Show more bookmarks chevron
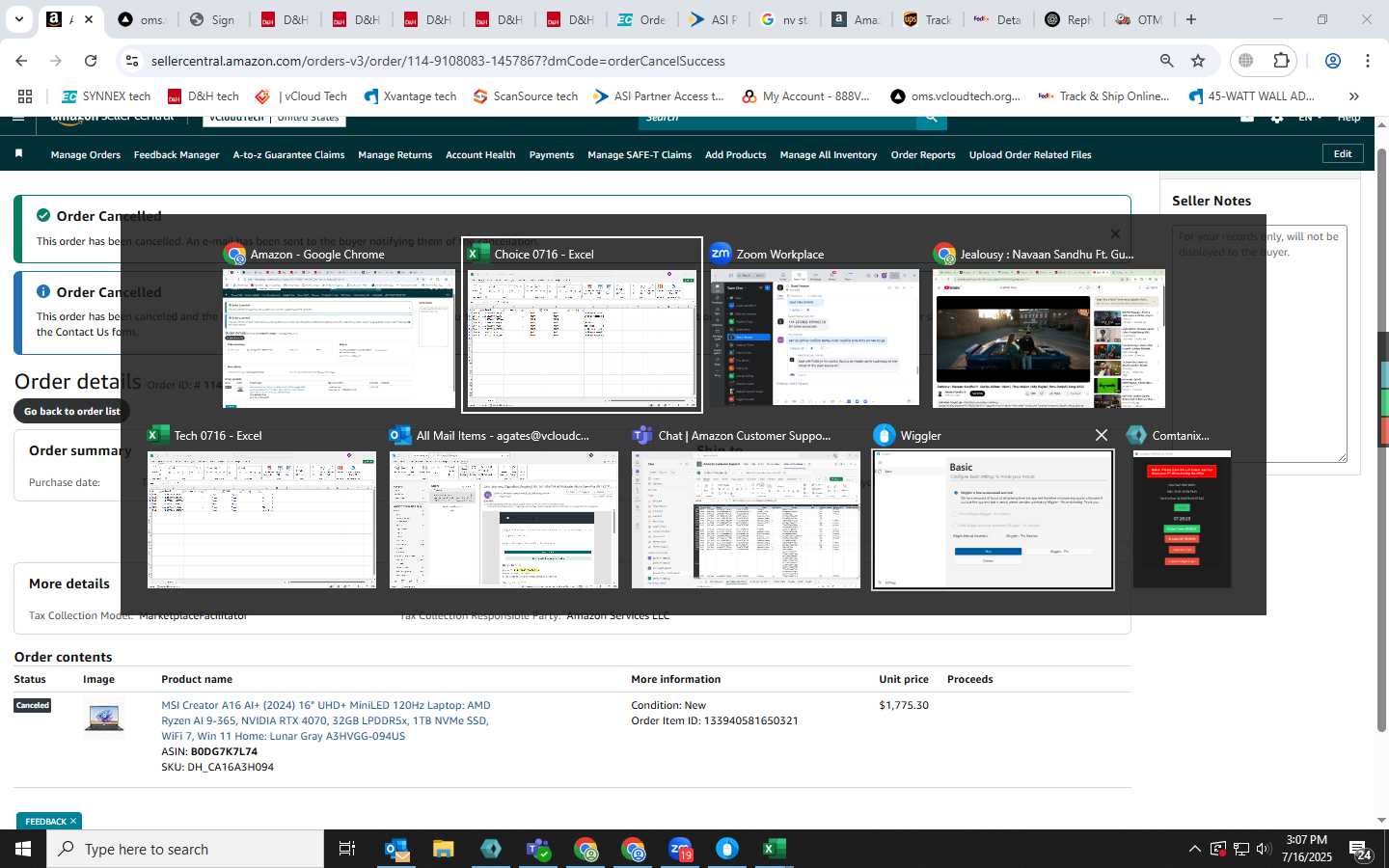Screen dimensions: 1389x868 pyautogui.click(x=1354, y=96)
